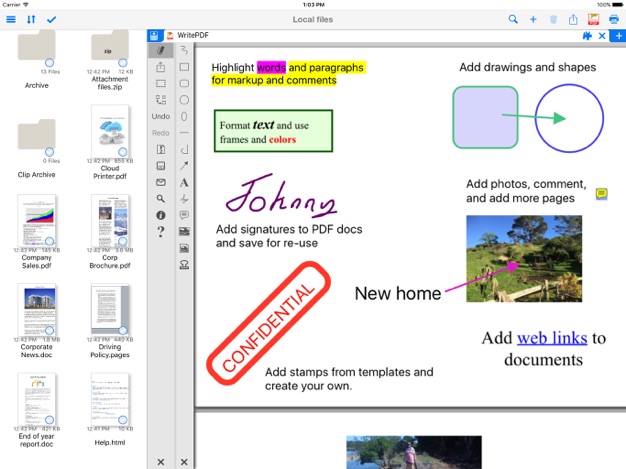This screenshot has height=469, width=626.
Task: Follow the "web links" hyperlink
Action: (552, 338)
